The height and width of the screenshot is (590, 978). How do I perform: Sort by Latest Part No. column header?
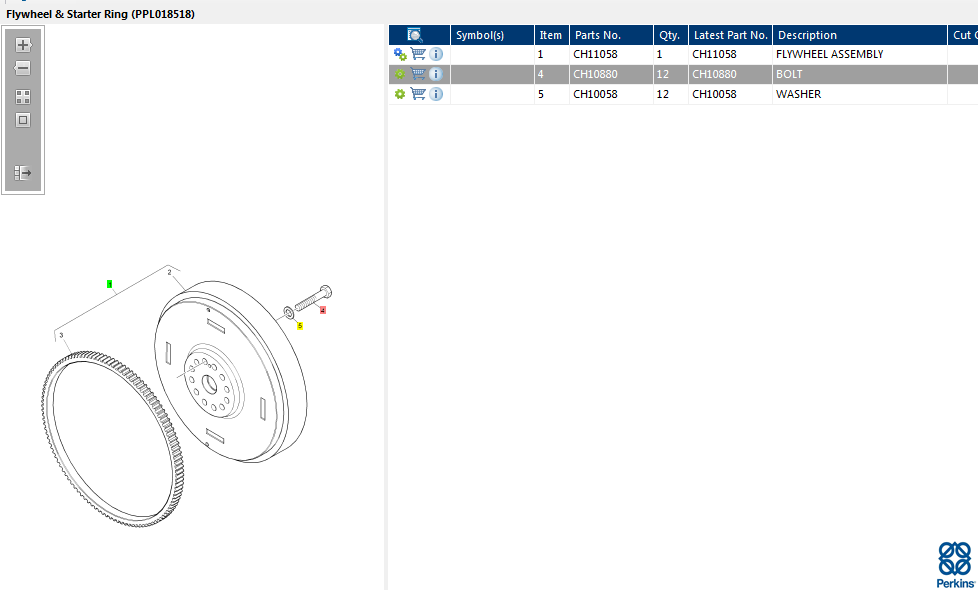pyautogui.click(x=730, y=35)
